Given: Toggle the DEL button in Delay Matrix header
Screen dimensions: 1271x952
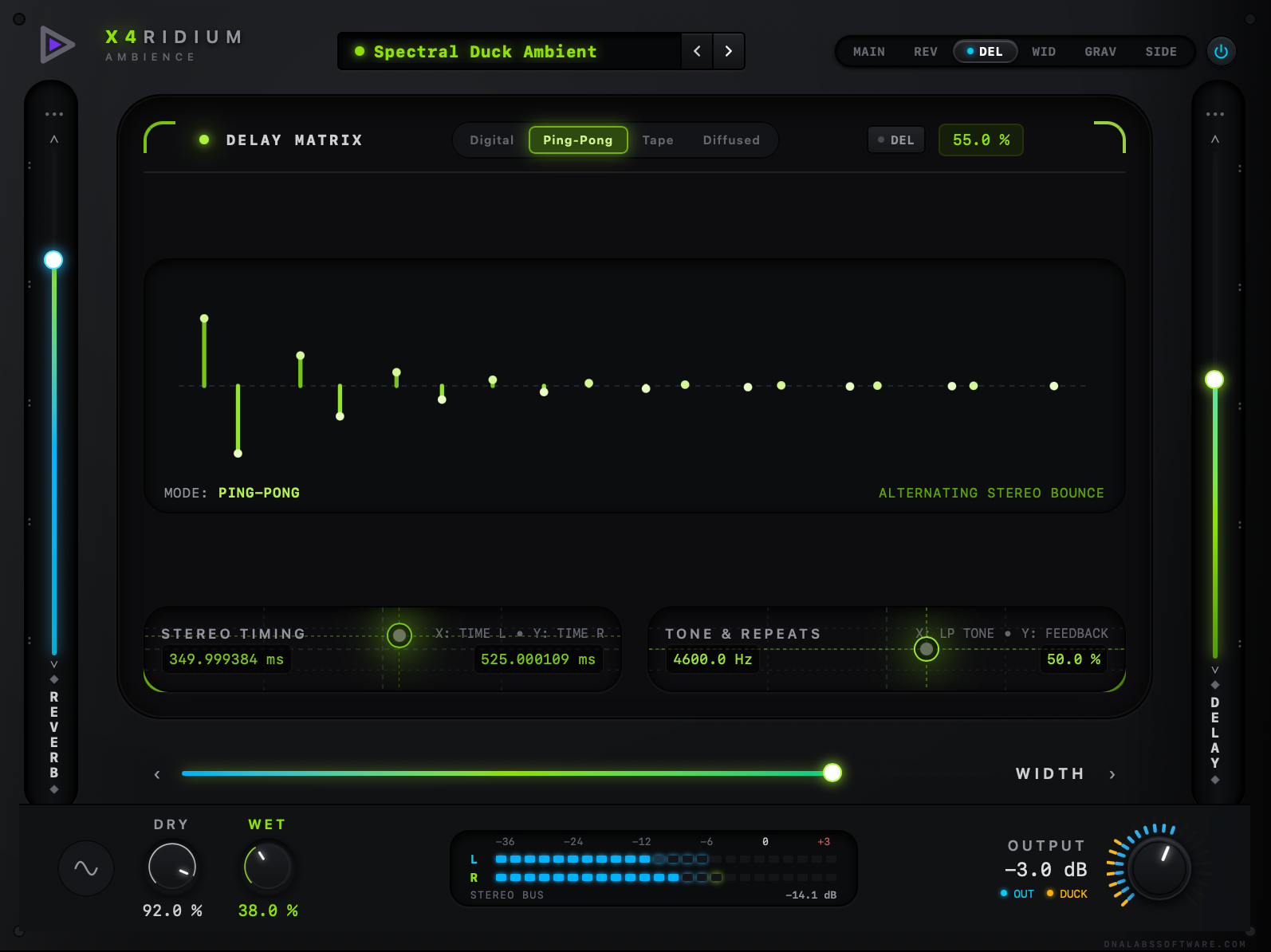Looking at the screenshot, I should (896, 140).
